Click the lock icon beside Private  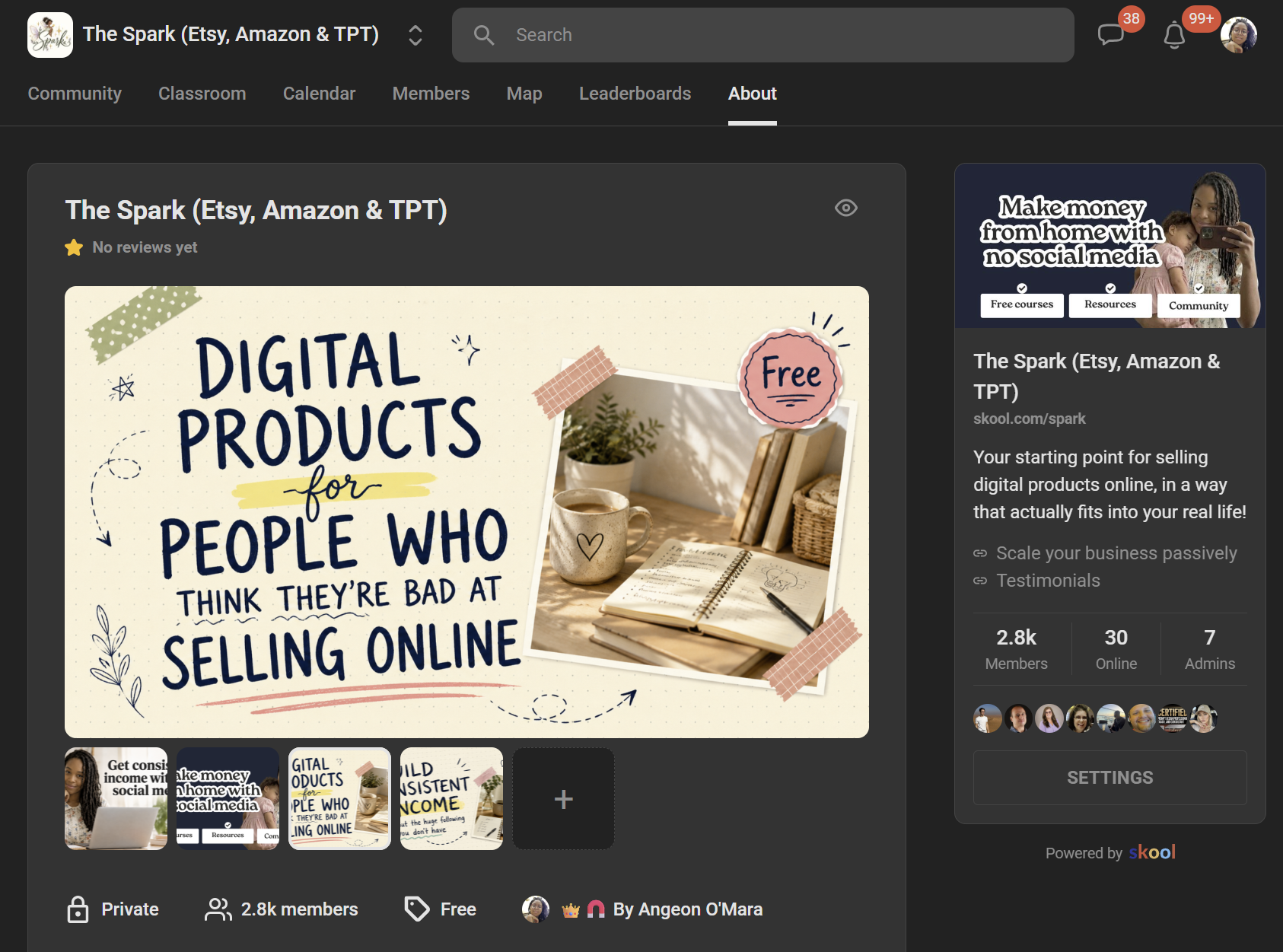pyautogui.click(x=78, y=909)
